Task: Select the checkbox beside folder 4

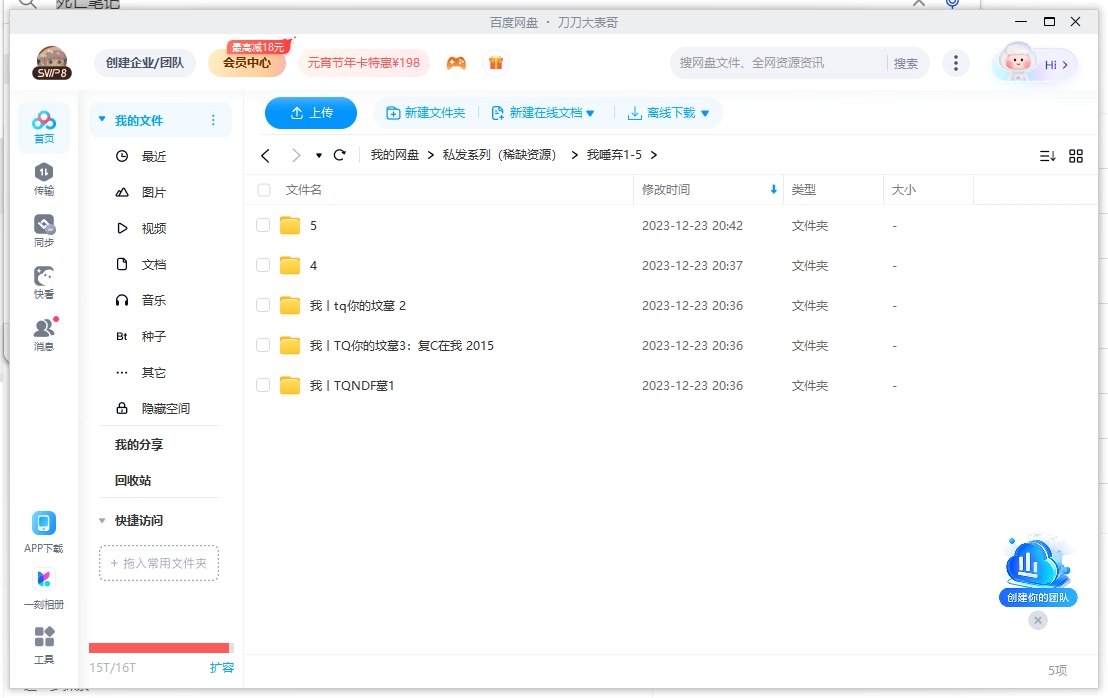Action: tap(262, 265)
